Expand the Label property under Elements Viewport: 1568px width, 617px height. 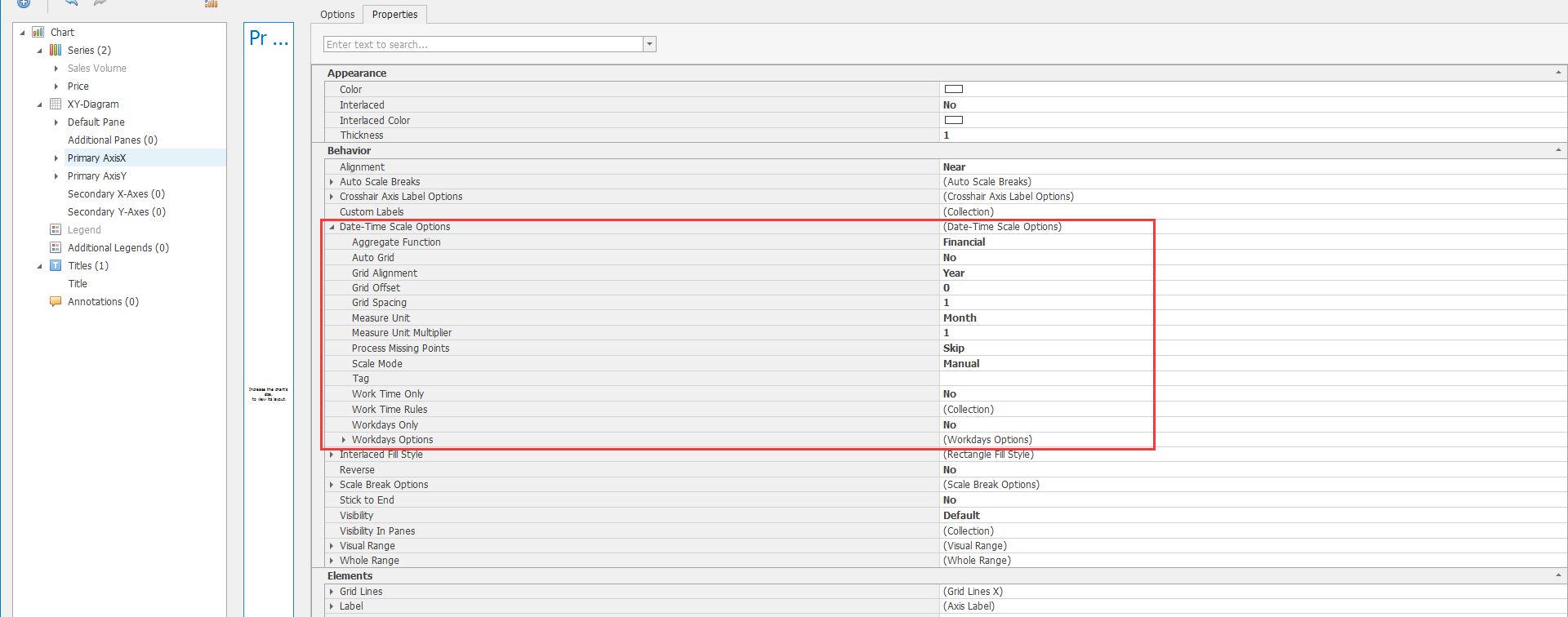point(332,606)
